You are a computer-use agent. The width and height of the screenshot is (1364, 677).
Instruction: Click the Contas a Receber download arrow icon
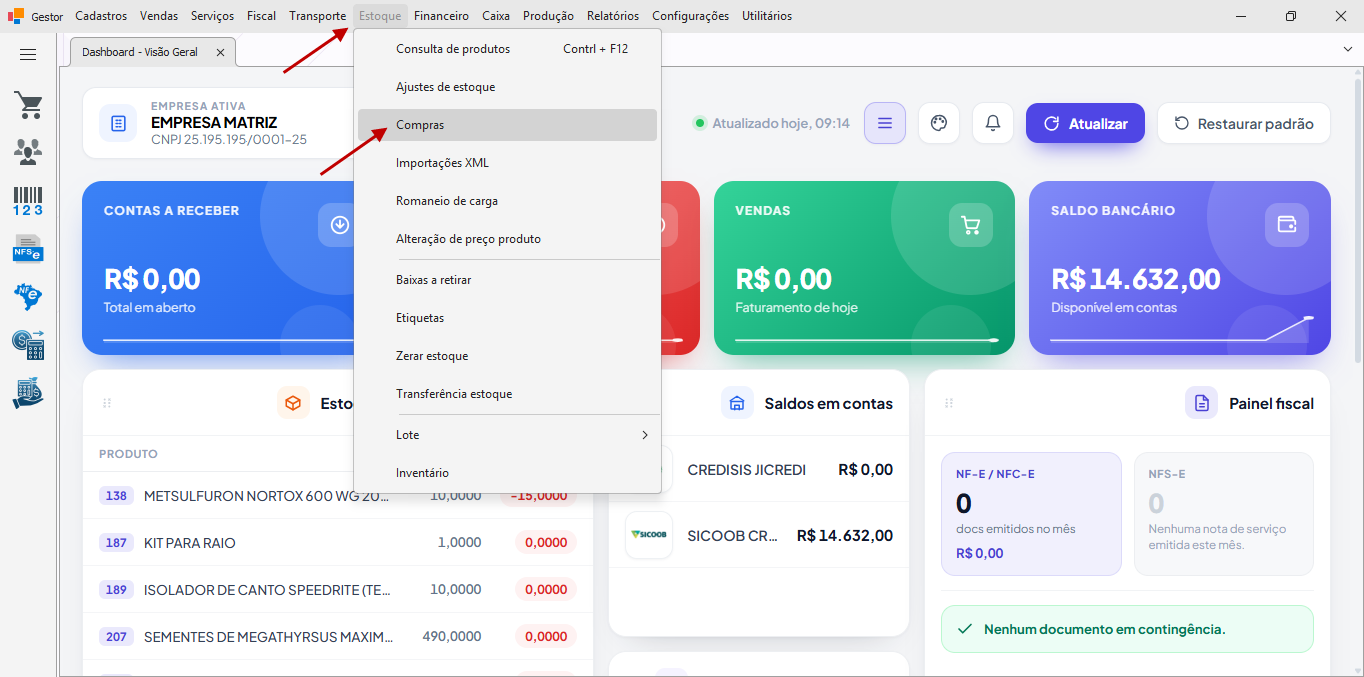click(340, 225)
